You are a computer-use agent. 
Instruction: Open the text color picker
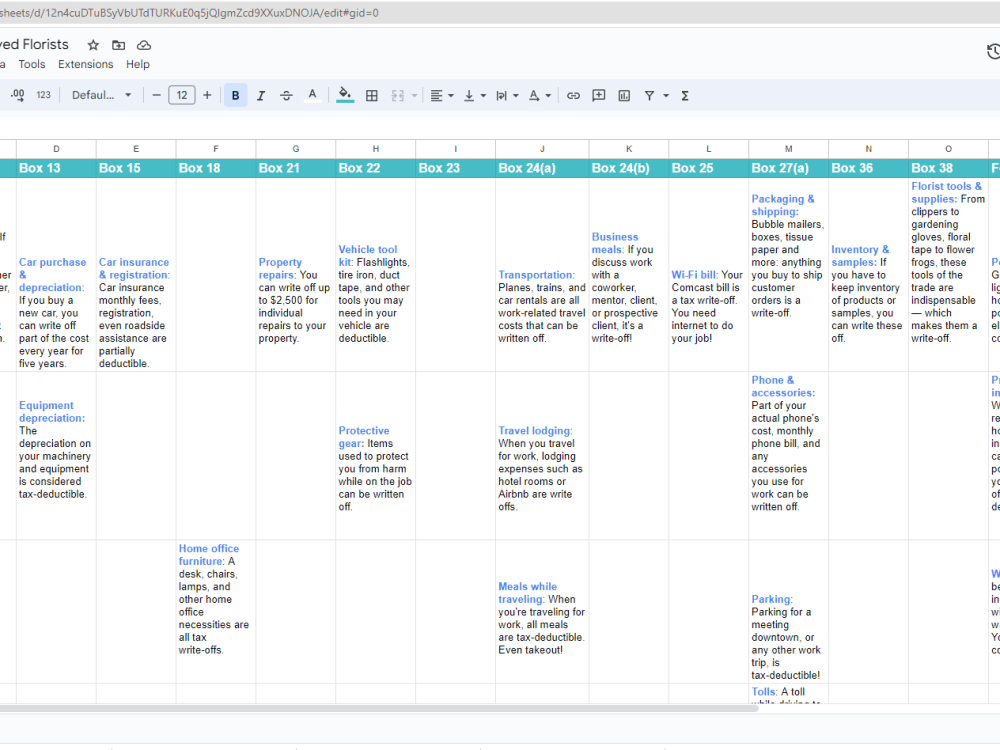point(312,95)
